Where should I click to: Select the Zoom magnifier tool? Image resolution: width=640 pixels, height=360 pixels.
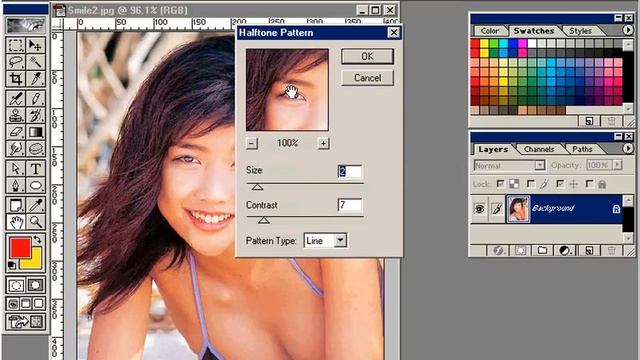pyautogui.click(x=36, y=222)
